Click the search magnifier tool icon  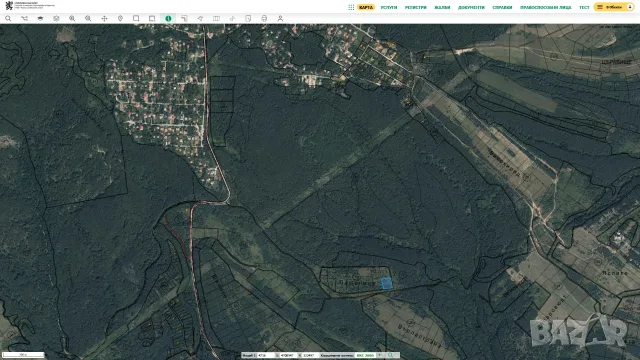coord(8,18)
